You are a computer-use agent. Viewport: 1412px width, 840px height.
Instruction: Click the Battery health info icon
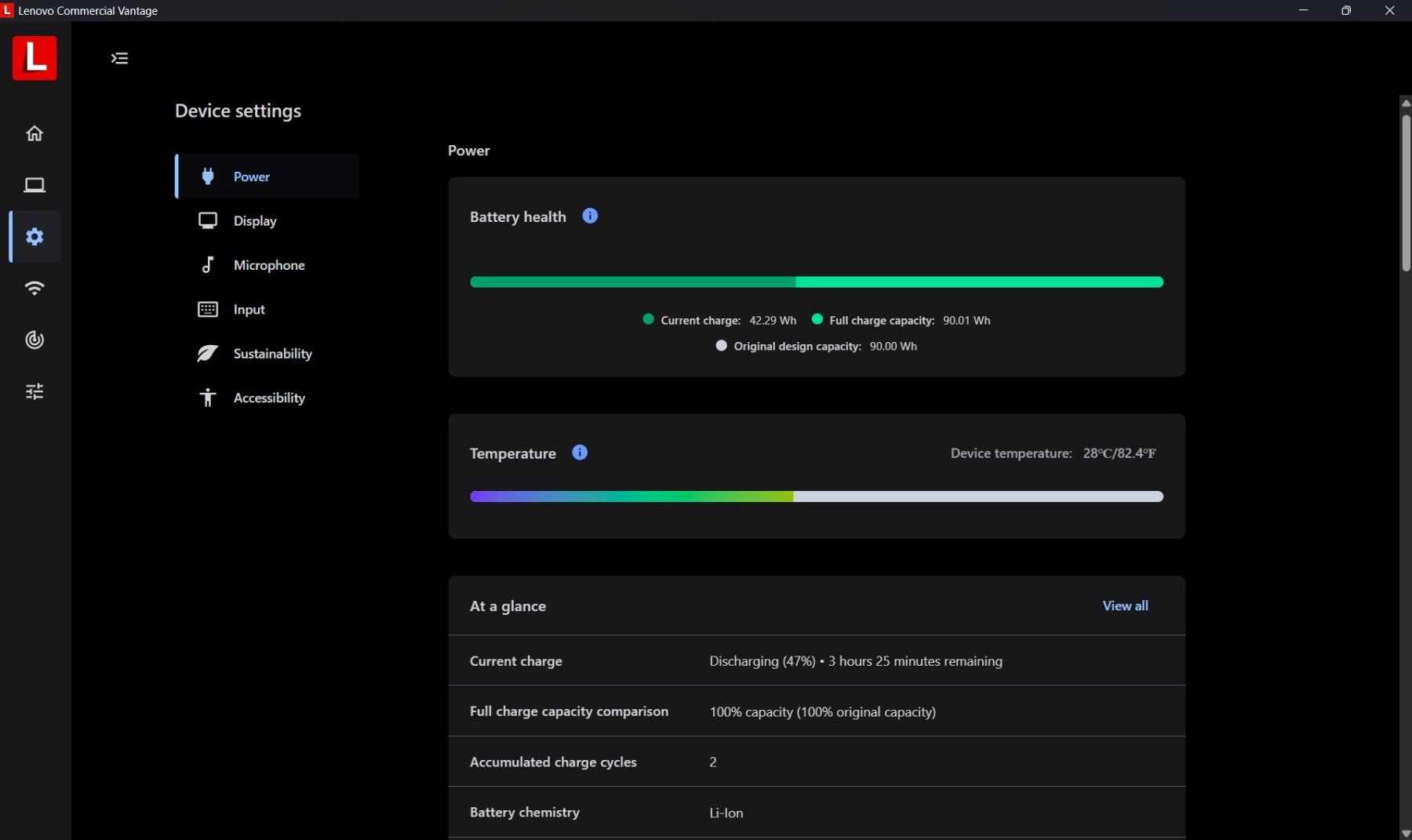[x=590, y=216]
